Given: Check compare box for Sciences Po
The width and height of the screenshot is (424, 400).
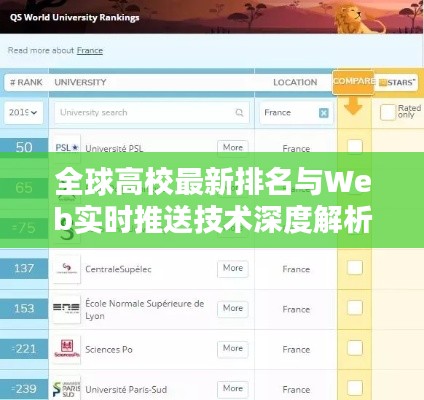Looking at the screenshot, I should [x=355, y=348].
